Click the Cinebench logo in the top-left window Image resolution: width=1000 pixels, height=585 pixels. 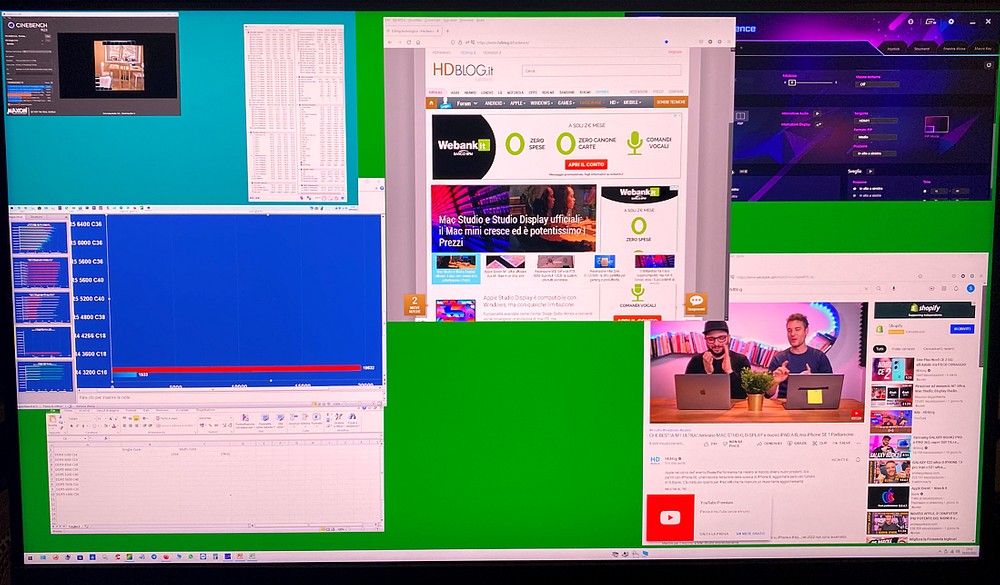[x=27, y=26]
